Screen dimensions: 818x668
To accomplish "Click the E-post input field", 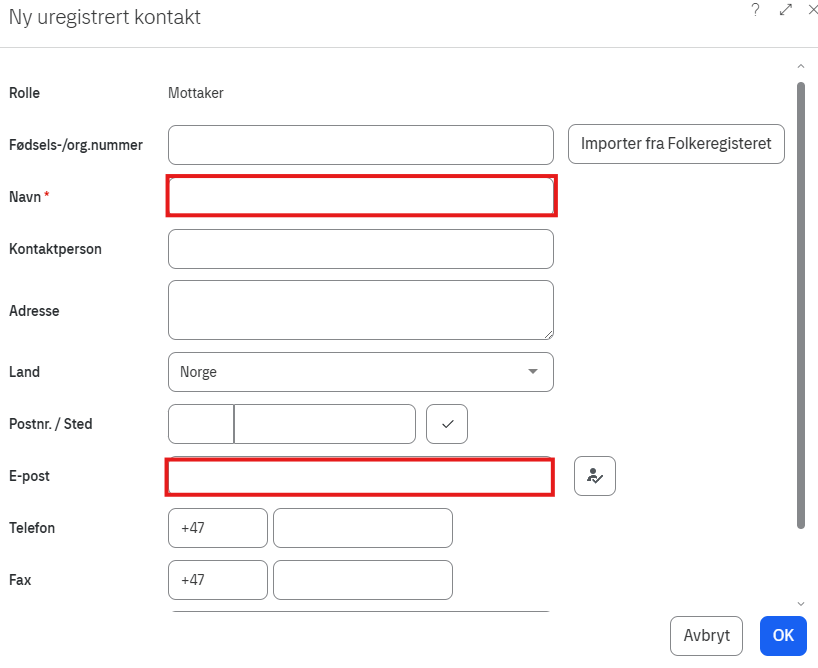I will (361, 477).
